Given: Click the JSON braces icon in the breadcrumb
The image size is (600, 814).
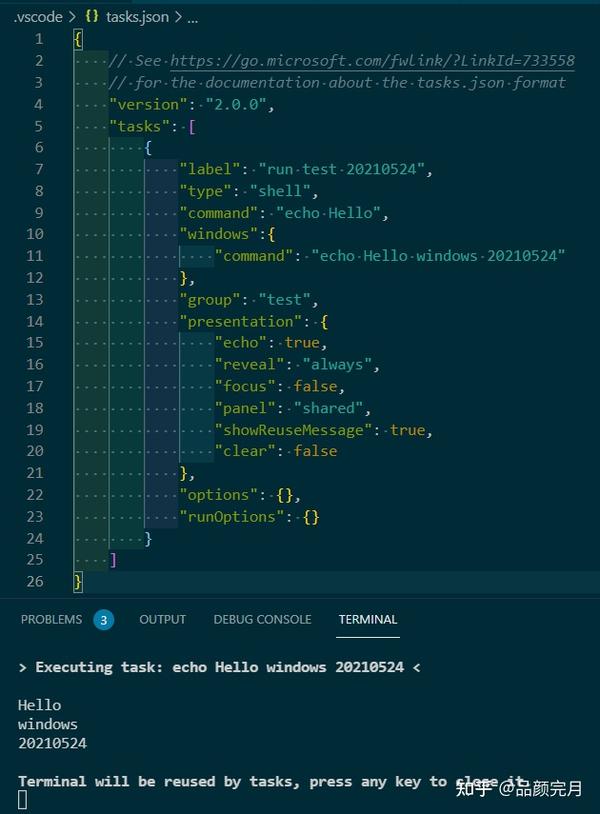Looking at the screenshot, I should tap(91, 16).
